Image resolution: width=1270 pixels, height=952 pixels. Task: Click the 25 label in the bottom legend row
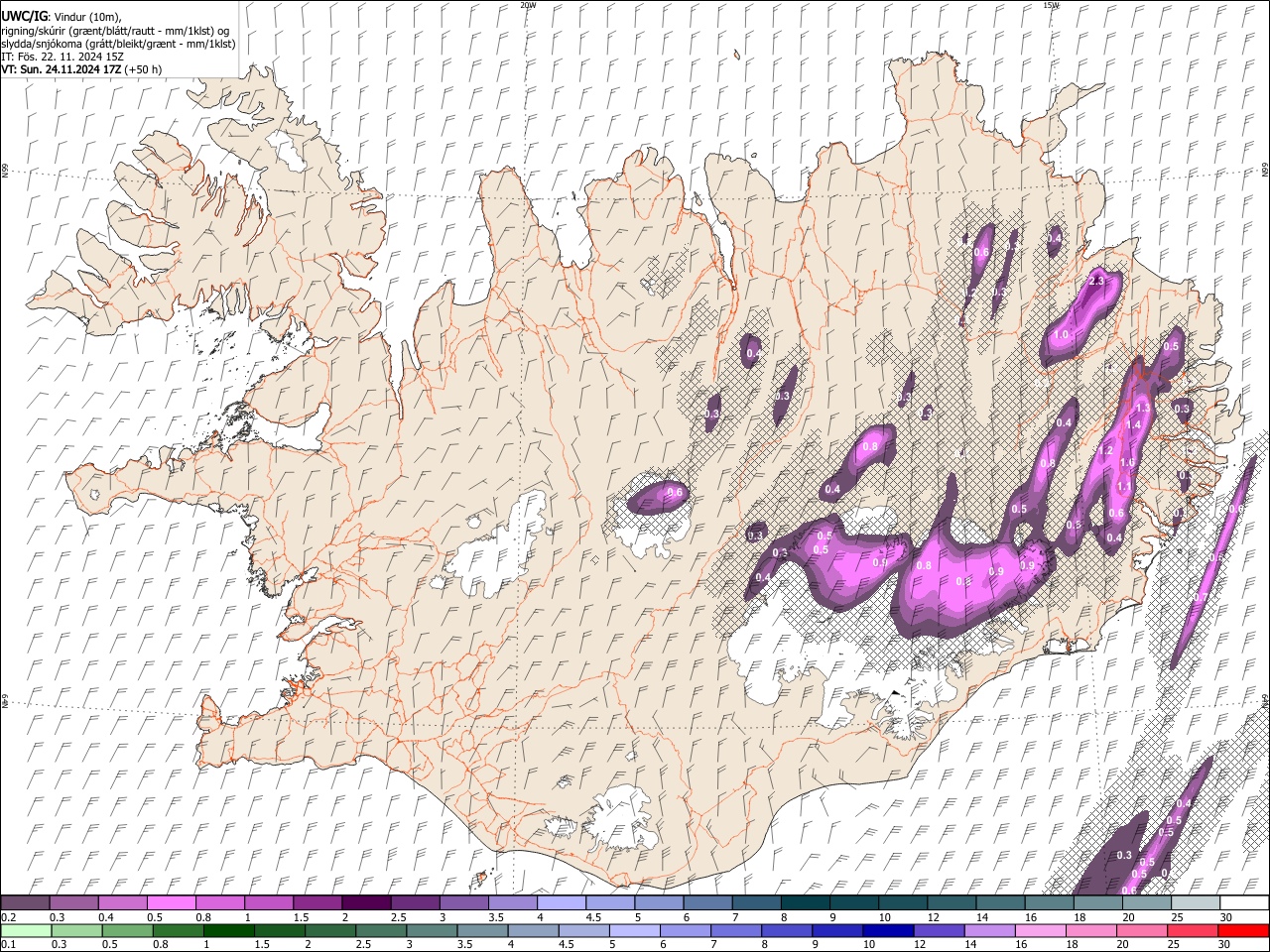pos(1174,945)
